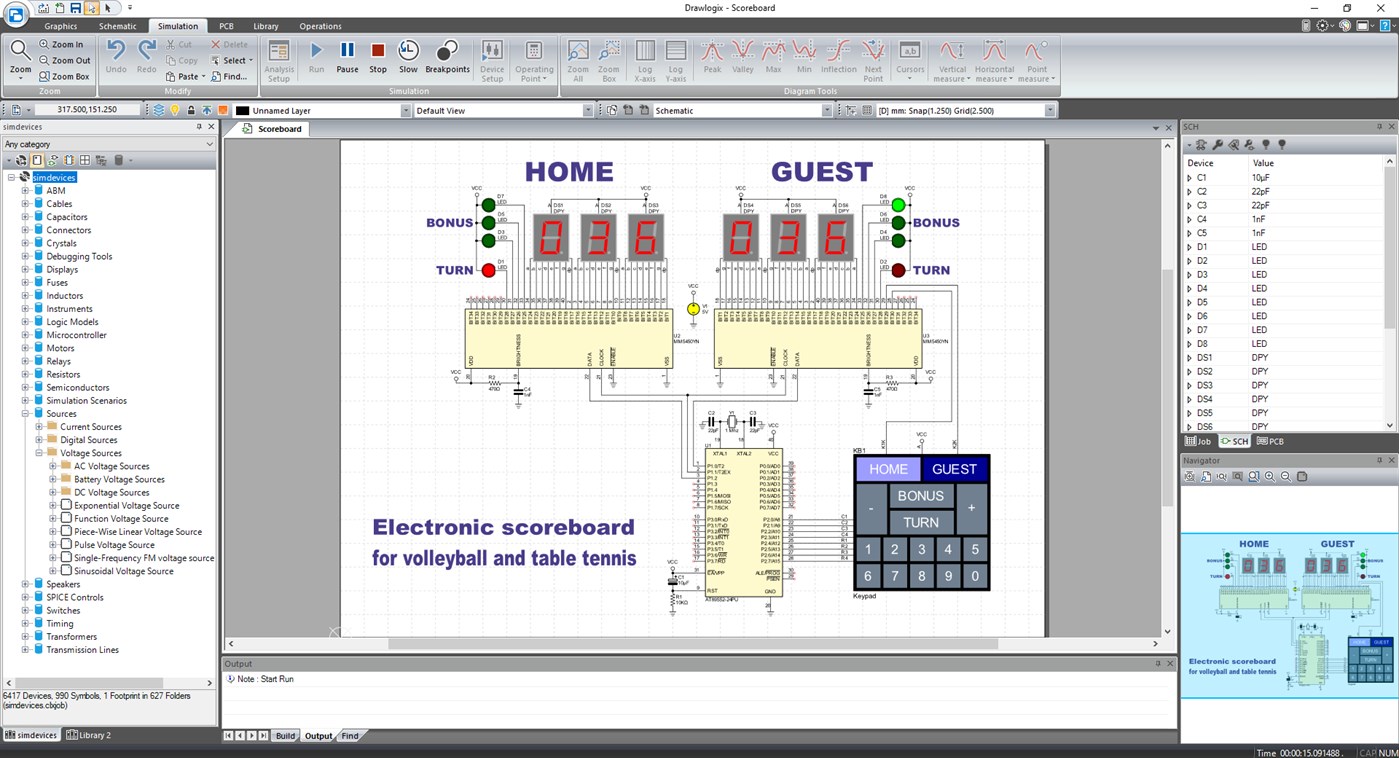Image resolution: width=1399 pixels, height=758 pixels.
Task: Pin the simdevices panel
Action: pos(199,126)
